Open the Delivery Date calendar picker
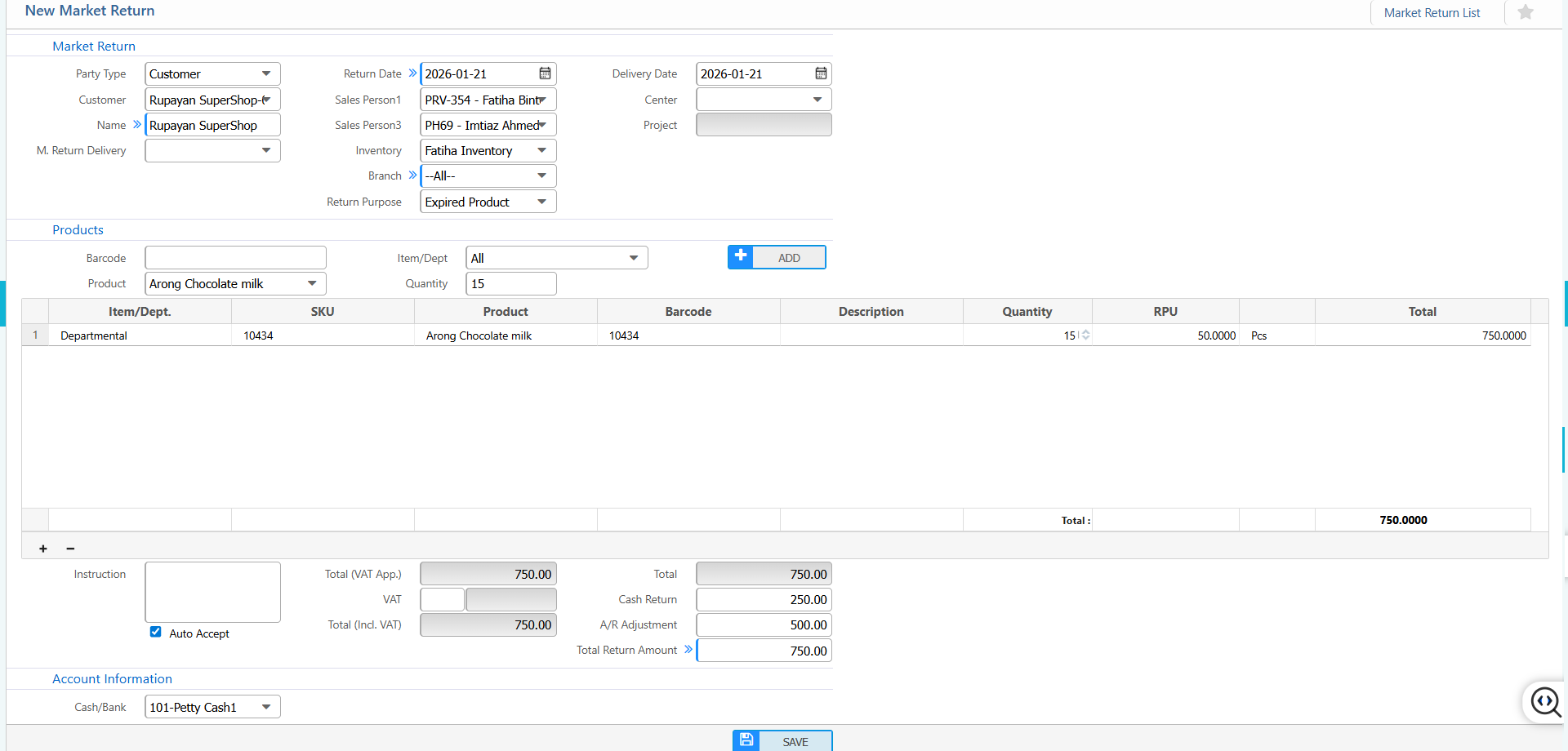This screenshot has width=1568, height=751. coord(821,73)
